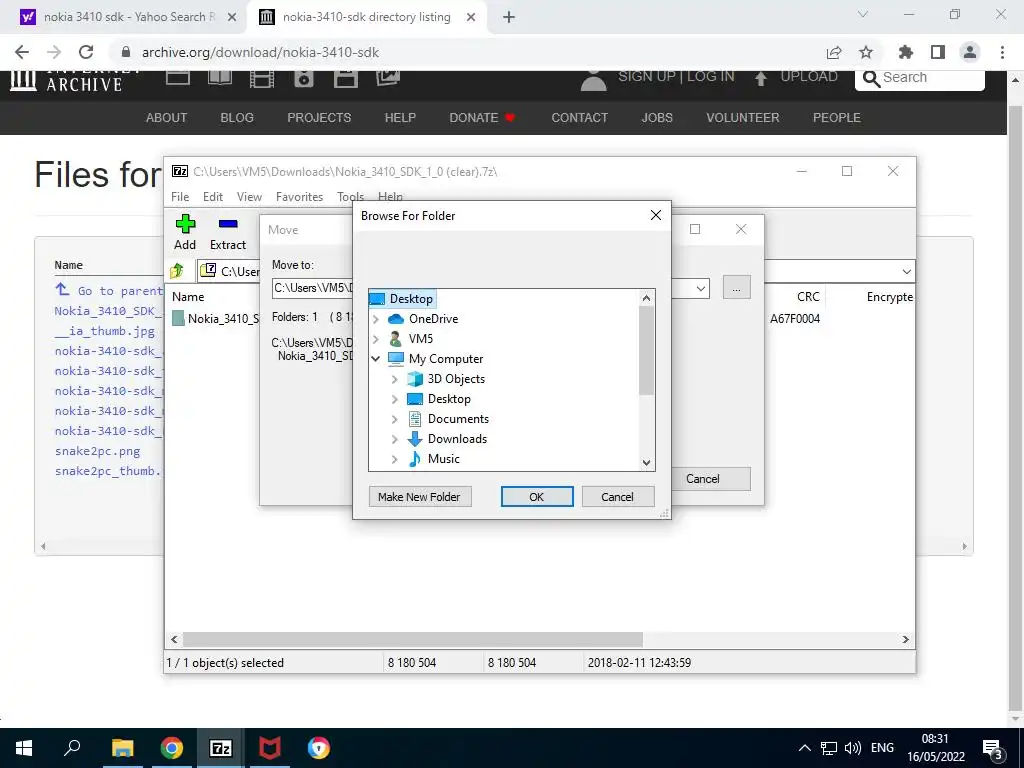This screenshot has height=768, width=1024.
Task: Open Chrome extensions puzzle icon
Action: click(906, 52)
